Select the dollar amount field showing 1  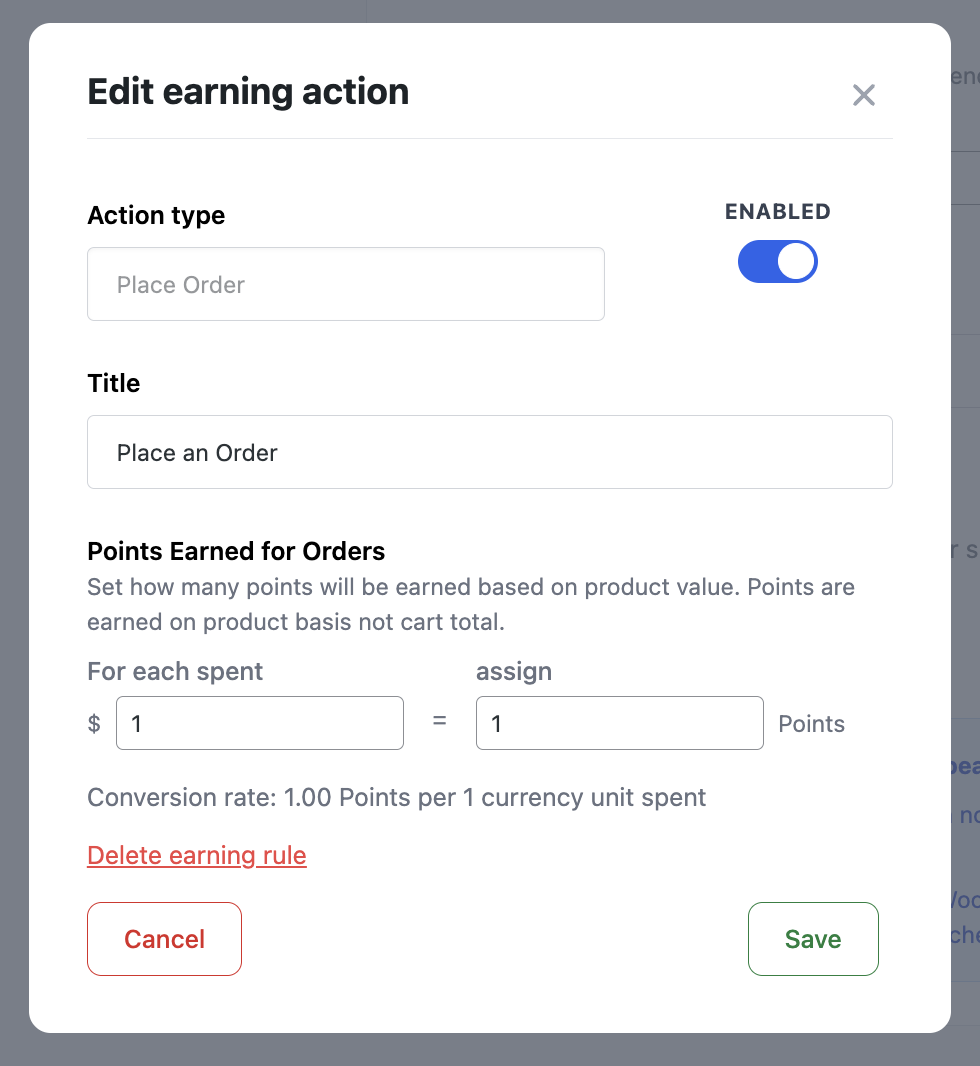(x=259, y=722)
